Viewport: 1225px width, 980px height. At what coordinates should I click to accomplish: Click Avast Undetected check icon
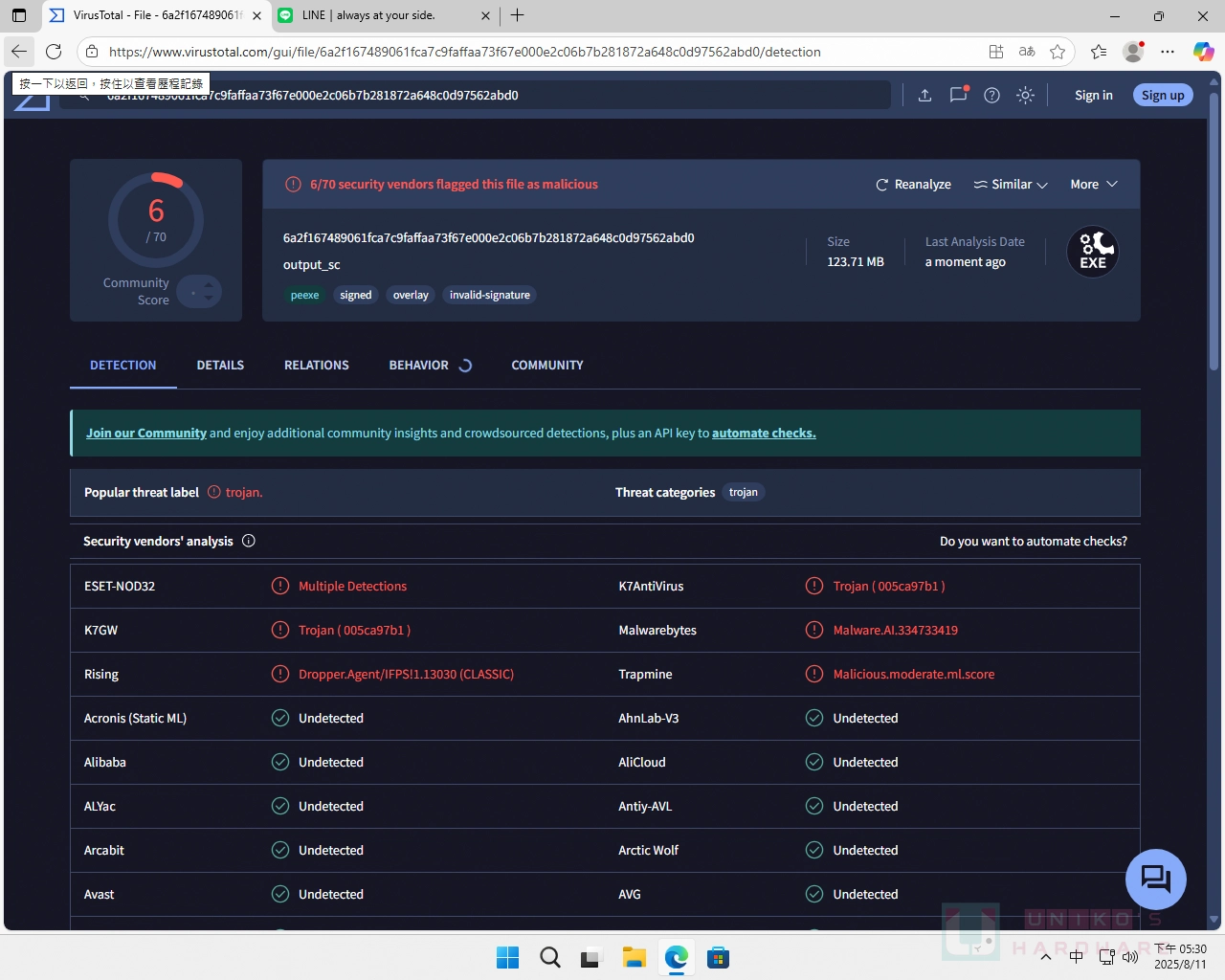pyautogui.click(x=280, y=894)
